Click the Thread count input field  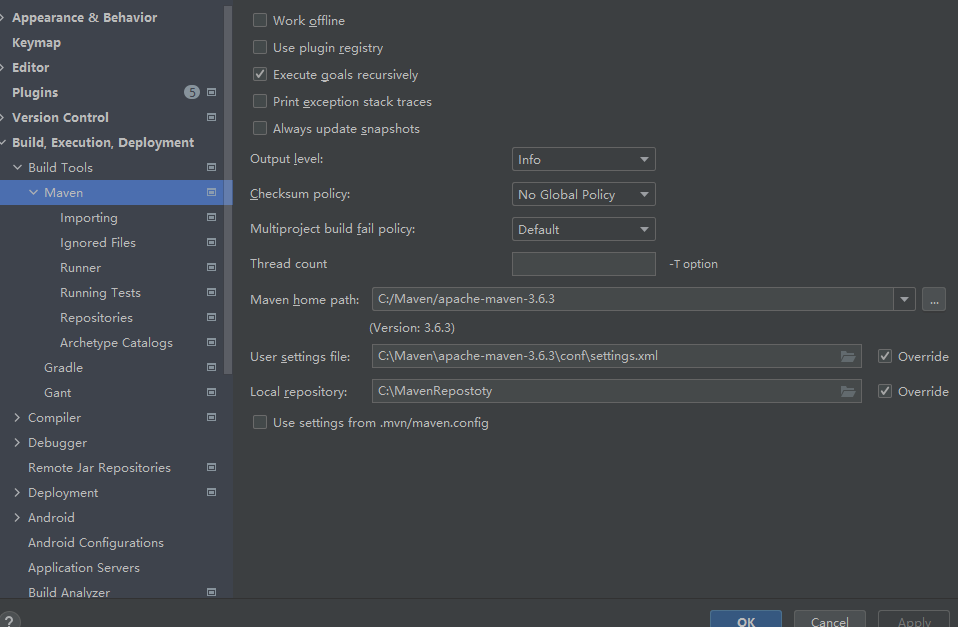pyautogui.click(x=583, y=264)
